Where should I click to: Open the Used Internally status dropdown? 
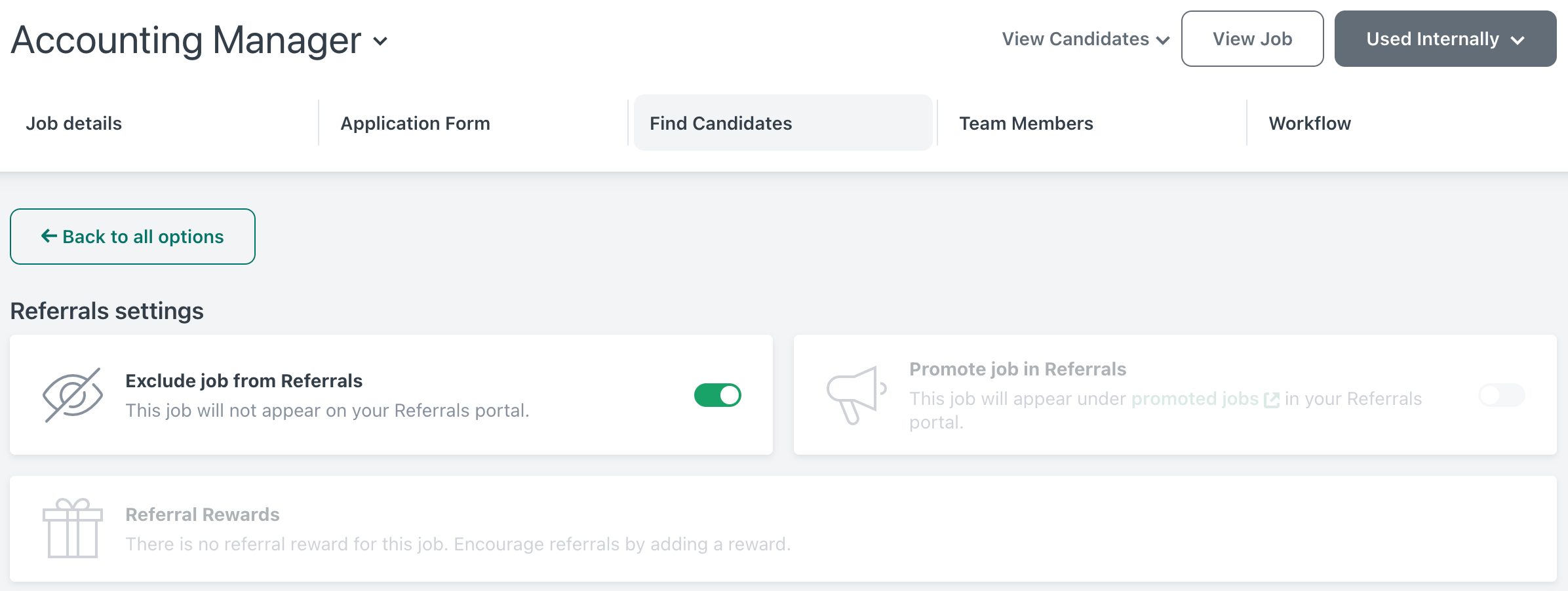(1445, 39)
